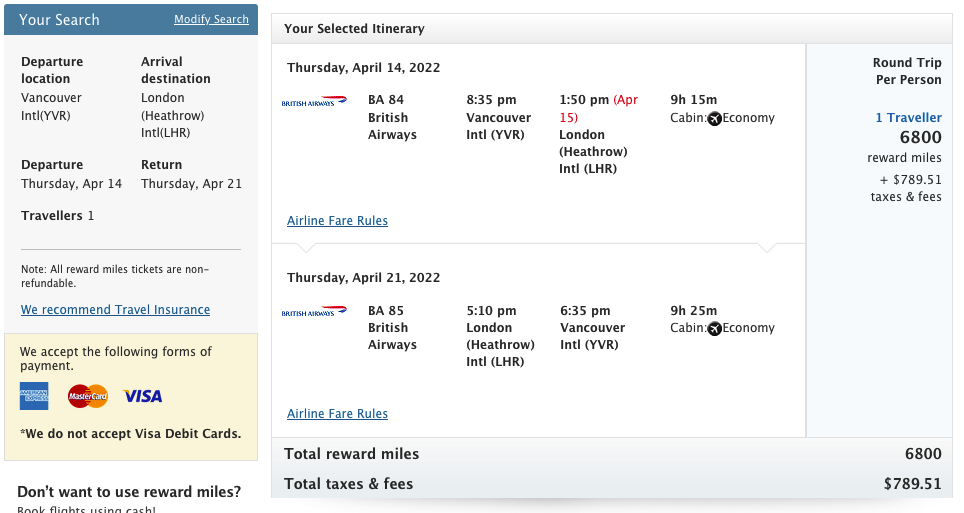The width and height of the screenshot is (964, 513).
Task: Click the Your Search panel header
Action: (59, 20)
